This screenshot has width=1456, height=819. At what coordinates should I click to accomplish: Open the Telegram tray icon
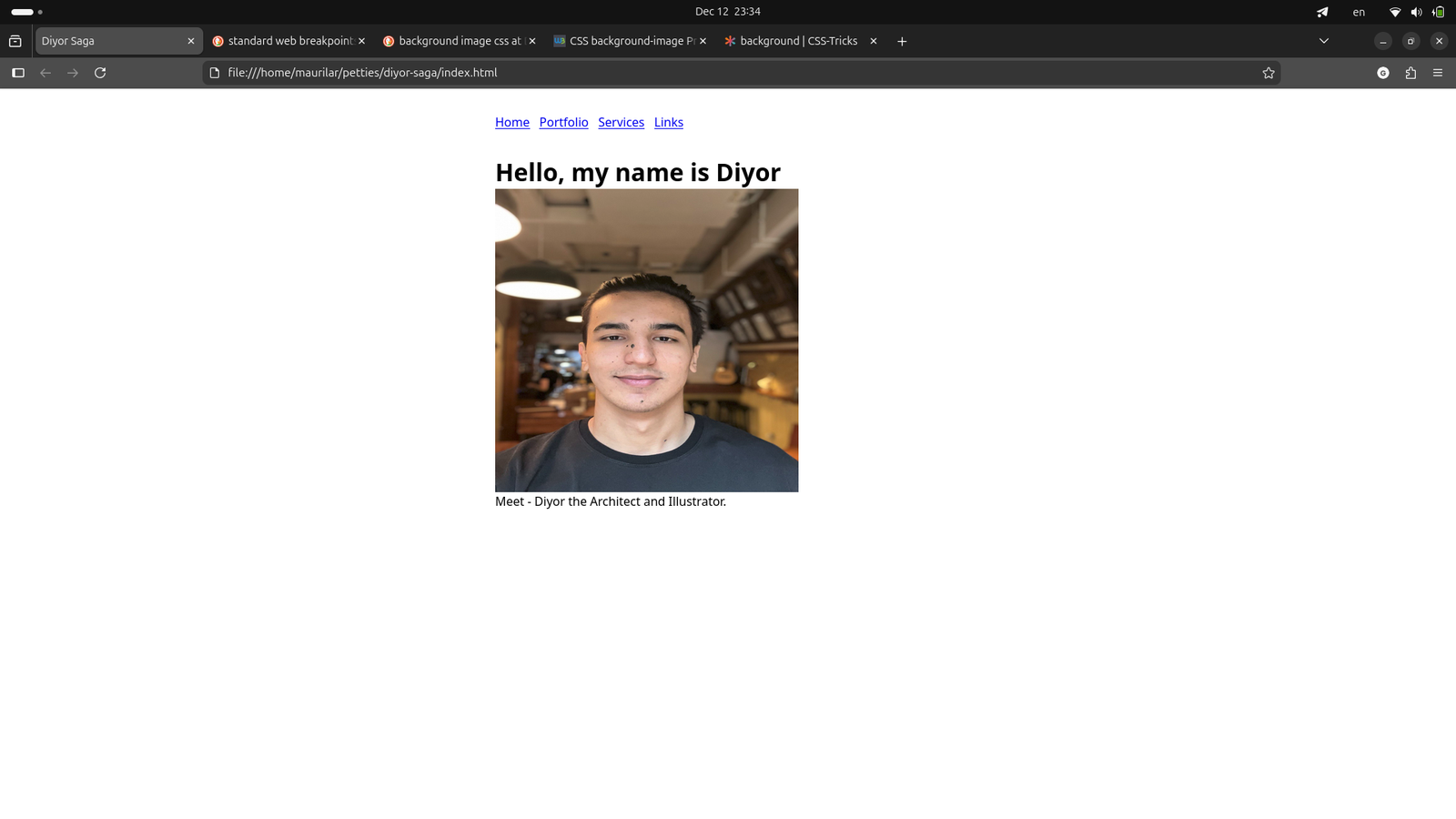click(1322, 12)
